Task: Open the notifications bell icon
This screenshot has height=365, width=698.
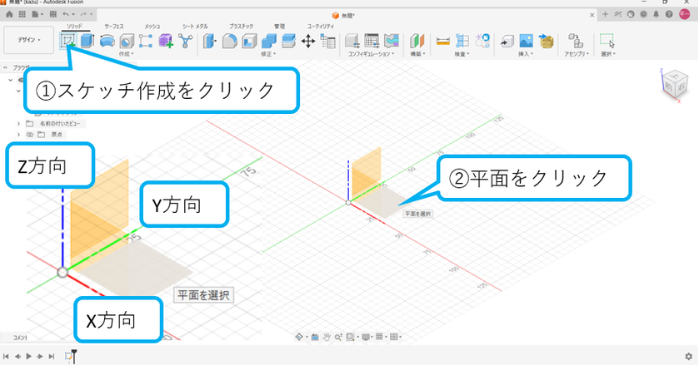Action: [x=656, y=15]
